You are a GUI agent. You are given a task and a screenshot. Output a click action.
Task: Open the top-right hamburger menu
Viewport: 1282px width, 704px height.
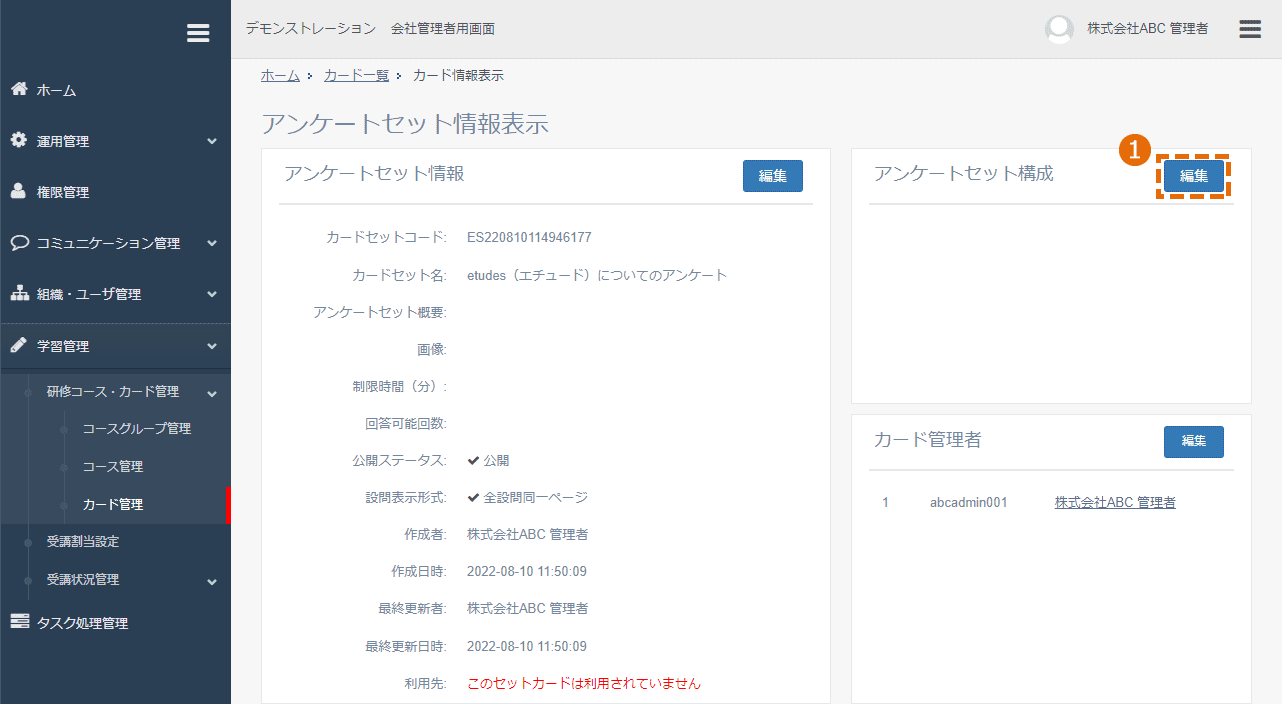coord(1250,29)
